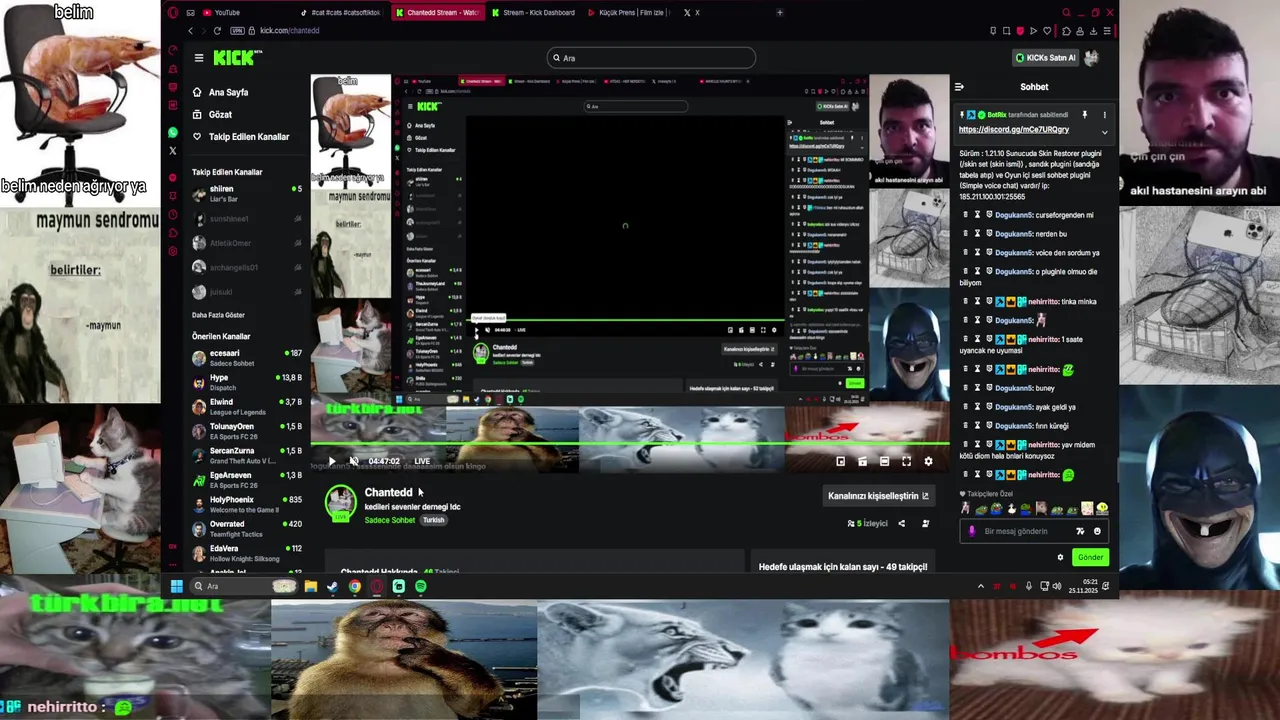Open HolyPhoenix recommended channel
1280x720 pixels.
[247, 504]
